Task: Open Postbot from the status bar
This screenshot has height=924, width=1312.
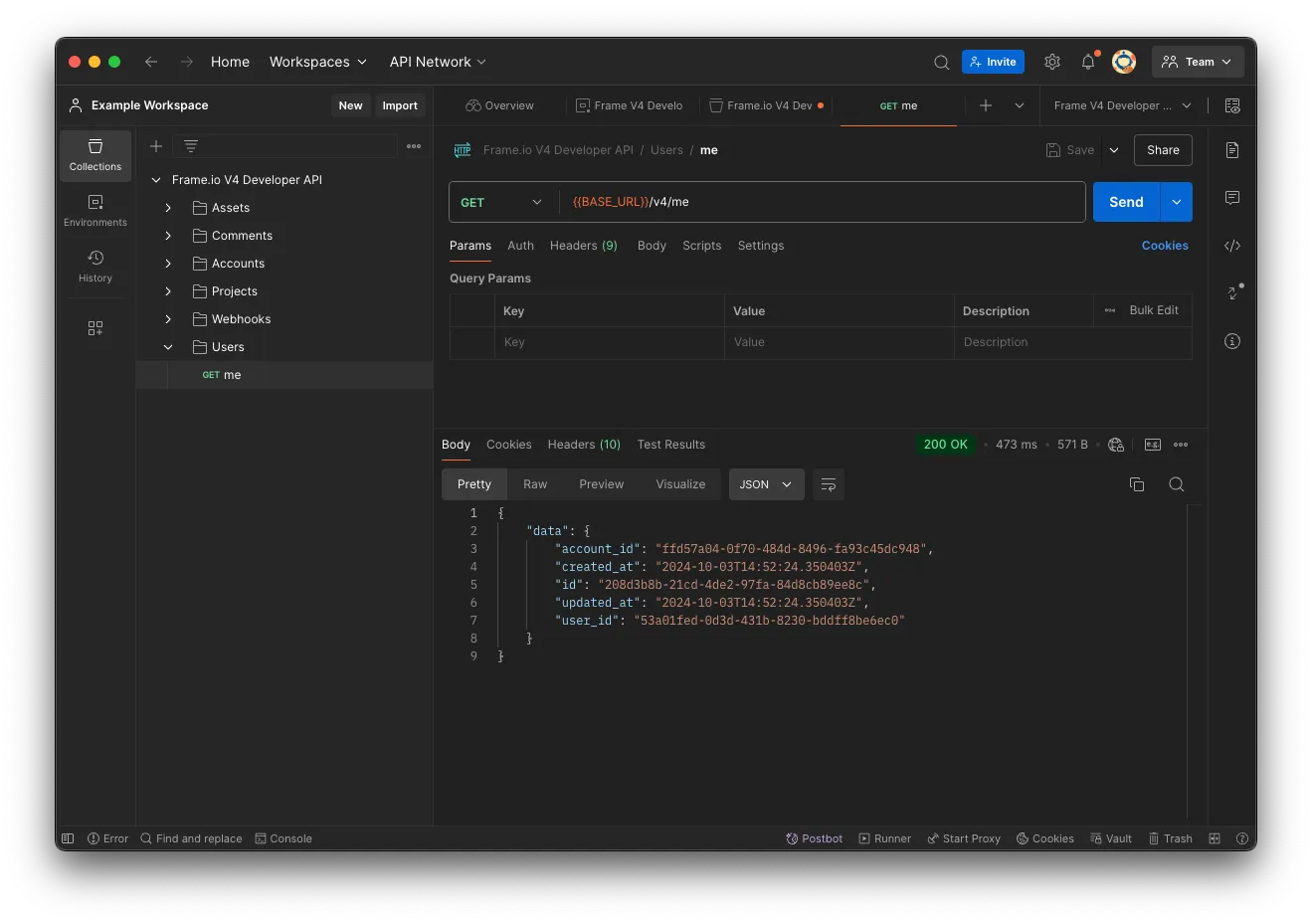Action: (815, 838)
